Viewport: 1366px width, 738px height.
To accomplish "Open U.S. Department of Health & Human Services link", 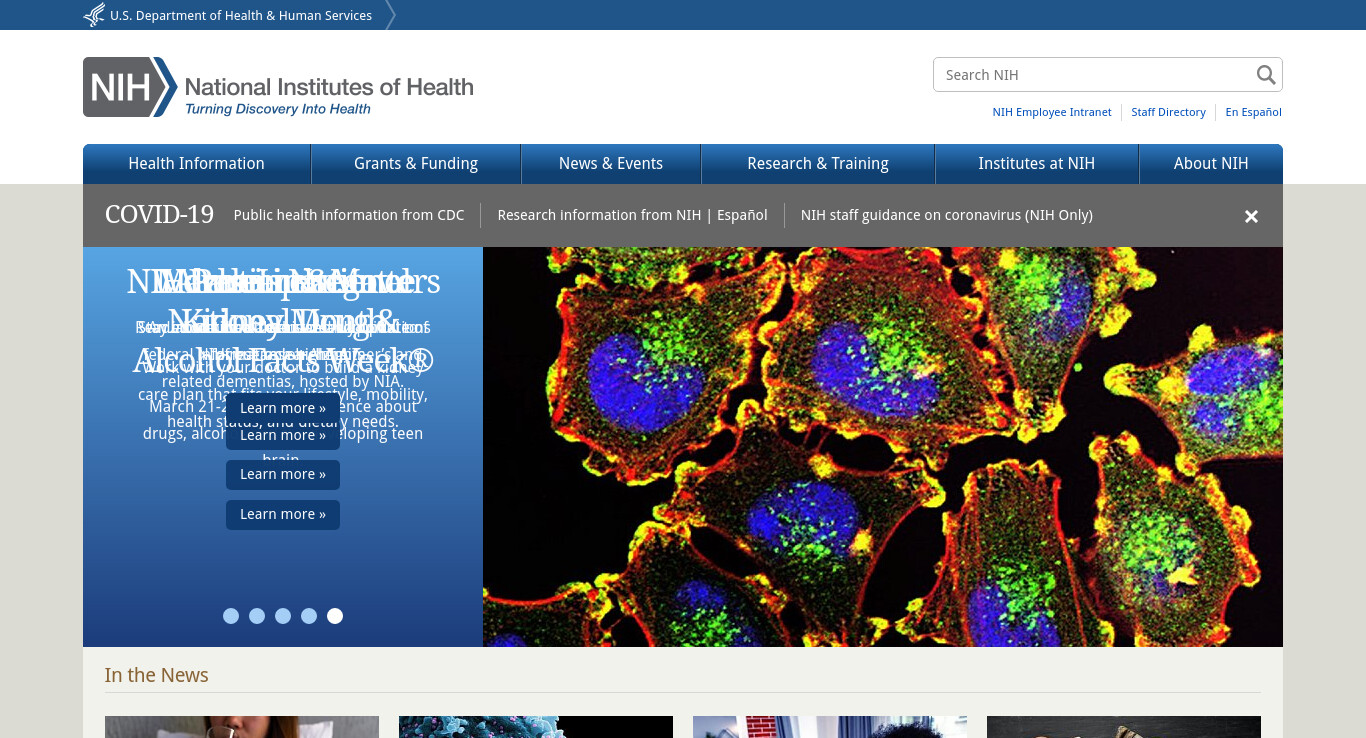I will (x=241, y=15).
